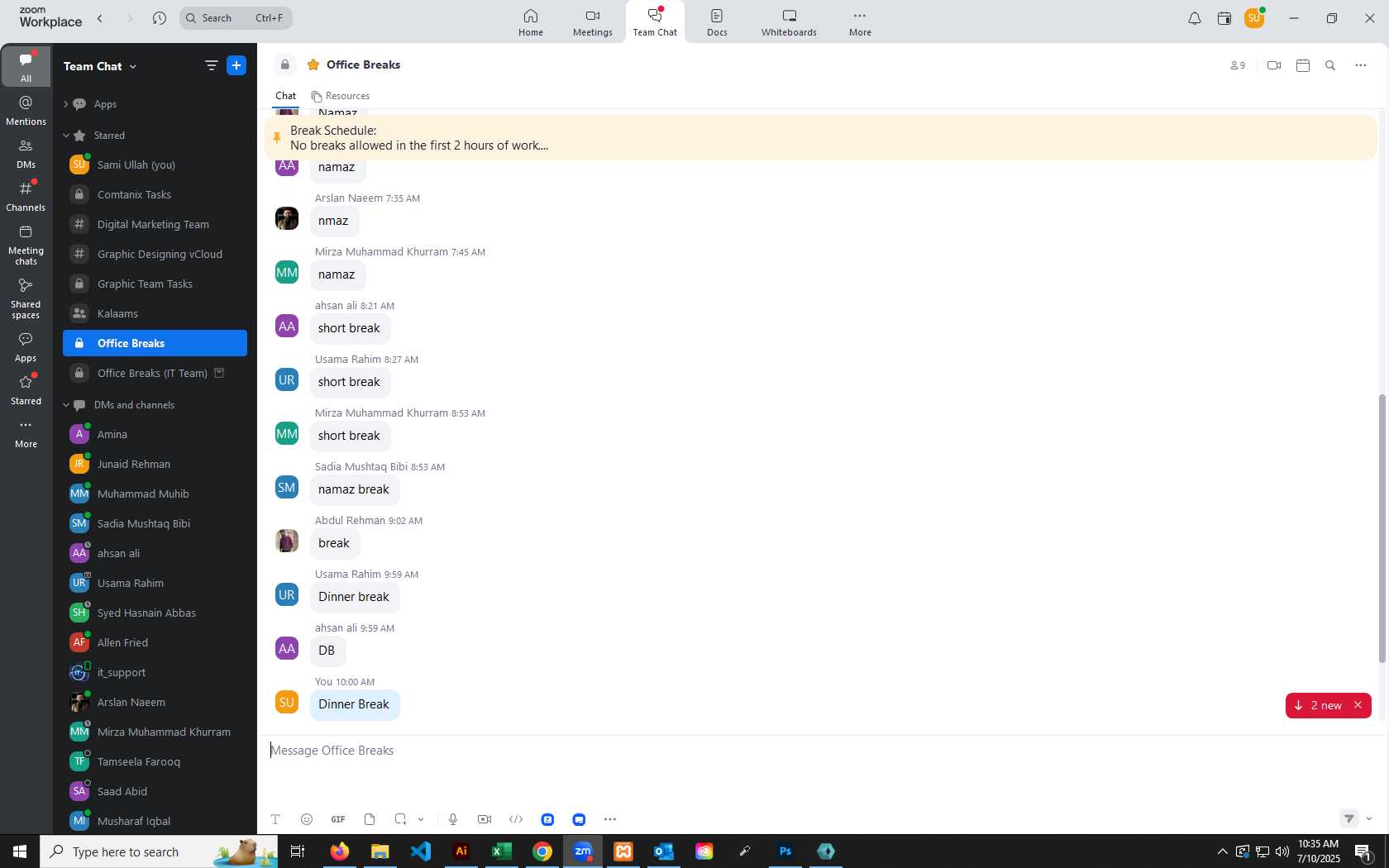Image resolution: width=1389 pixels, height=868 pixels.
Task: Open the text formatting tool
Action: (x=275, y=819)
